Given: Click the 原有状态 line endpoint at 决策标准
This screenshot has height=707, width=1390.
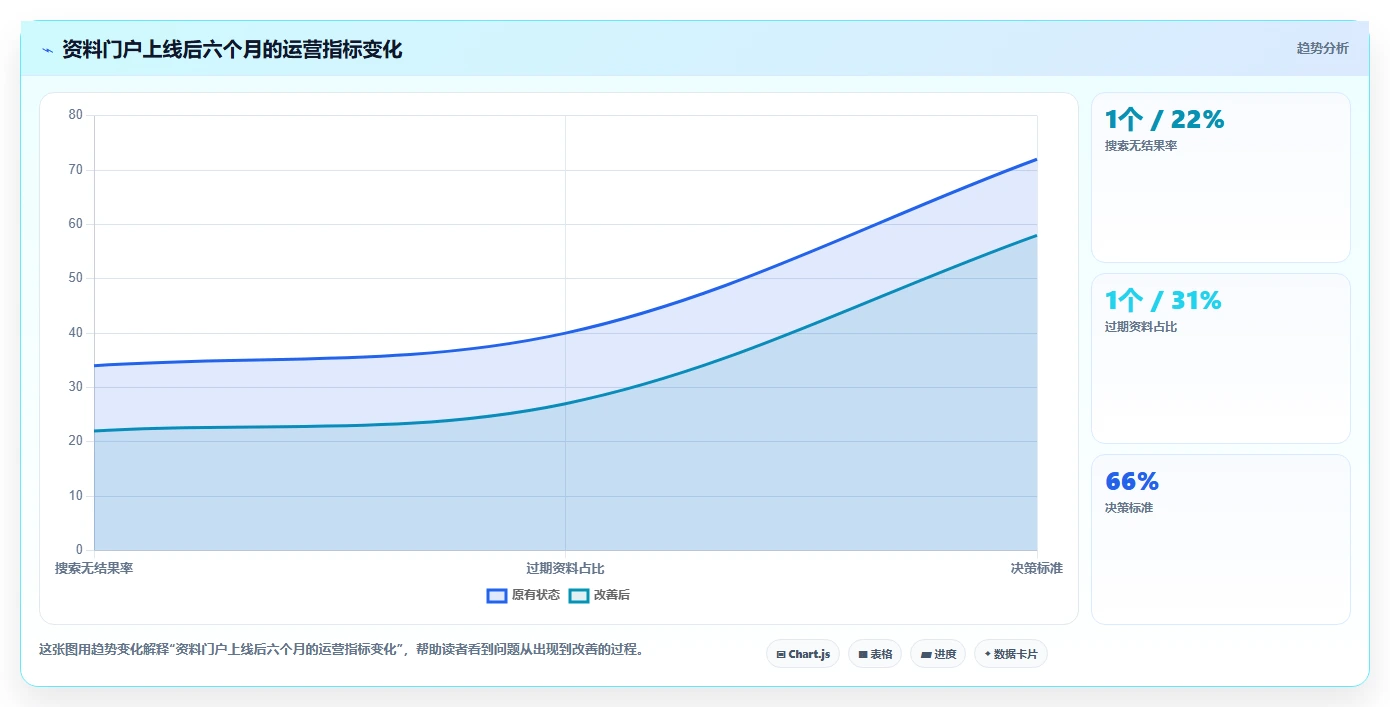Looking at the screenshot, I should (x=1037, y=159).
